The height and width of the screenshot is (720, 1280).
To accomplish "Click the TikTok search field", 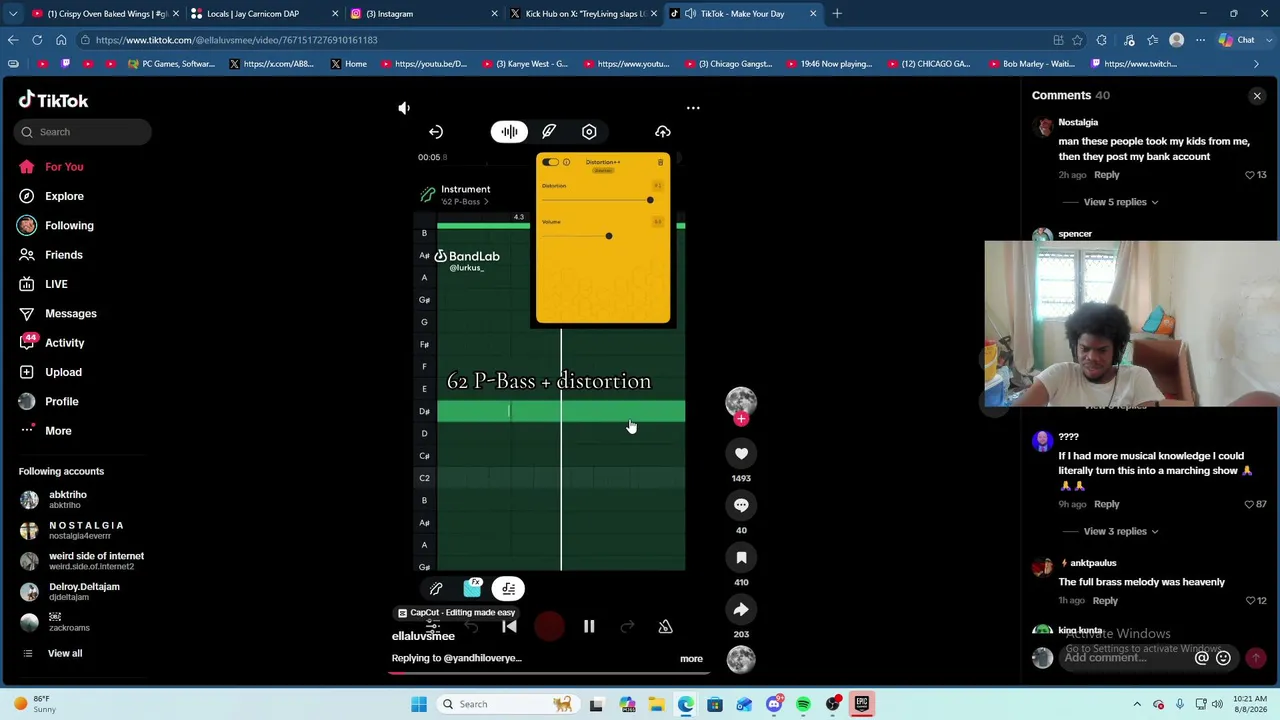I will coord(83,132).
